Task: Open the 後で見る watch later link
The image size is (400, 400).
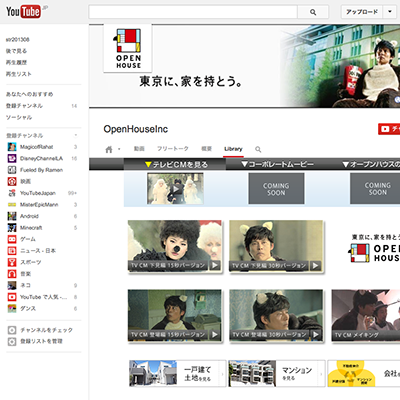Action: (x=16, y=51)
